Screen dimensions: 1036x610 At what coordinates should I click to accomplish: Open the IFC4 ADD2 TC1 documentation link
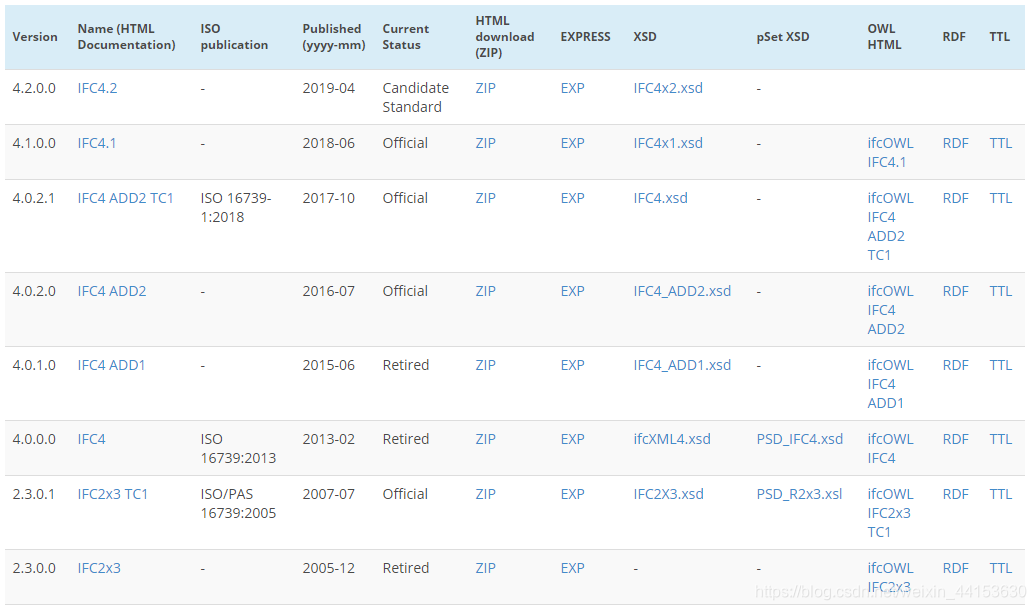[x=125, y=198]
